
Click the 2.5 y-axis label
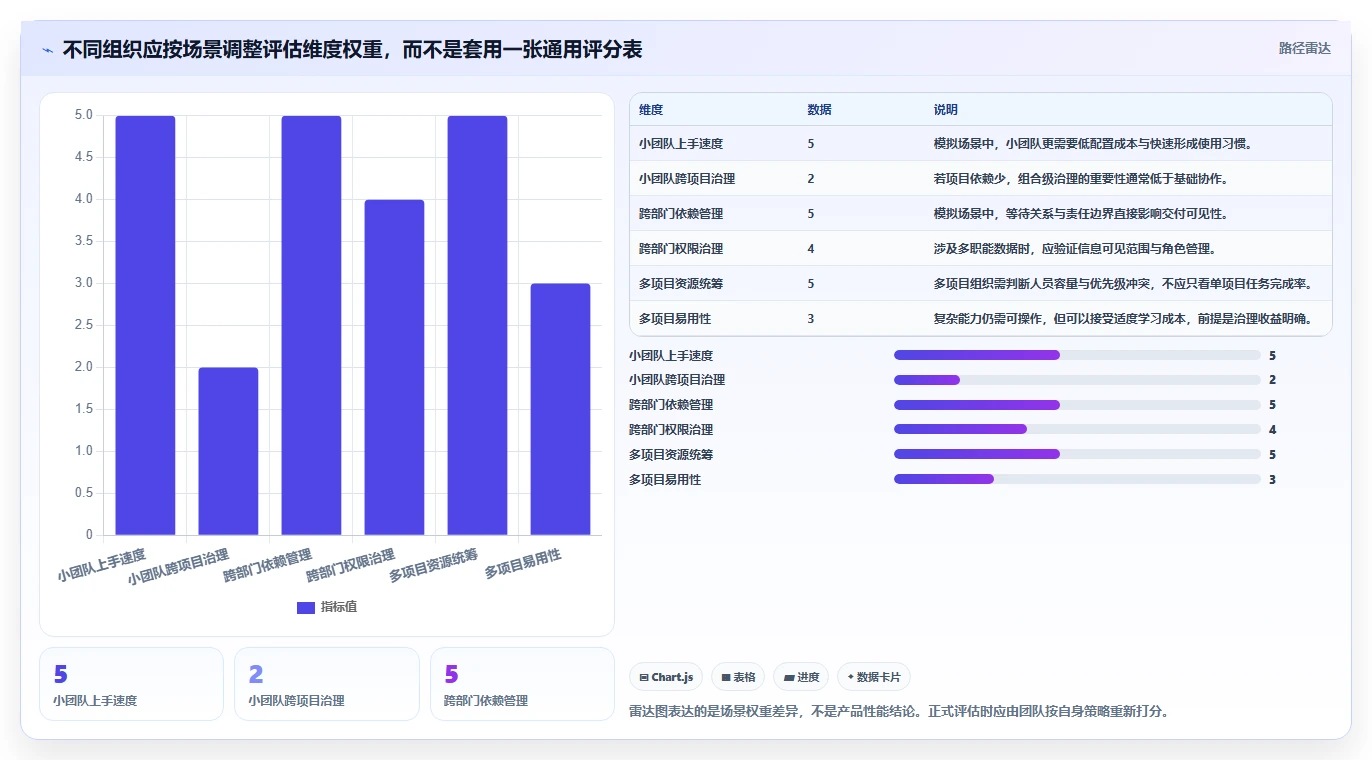[x=84, y=325]
